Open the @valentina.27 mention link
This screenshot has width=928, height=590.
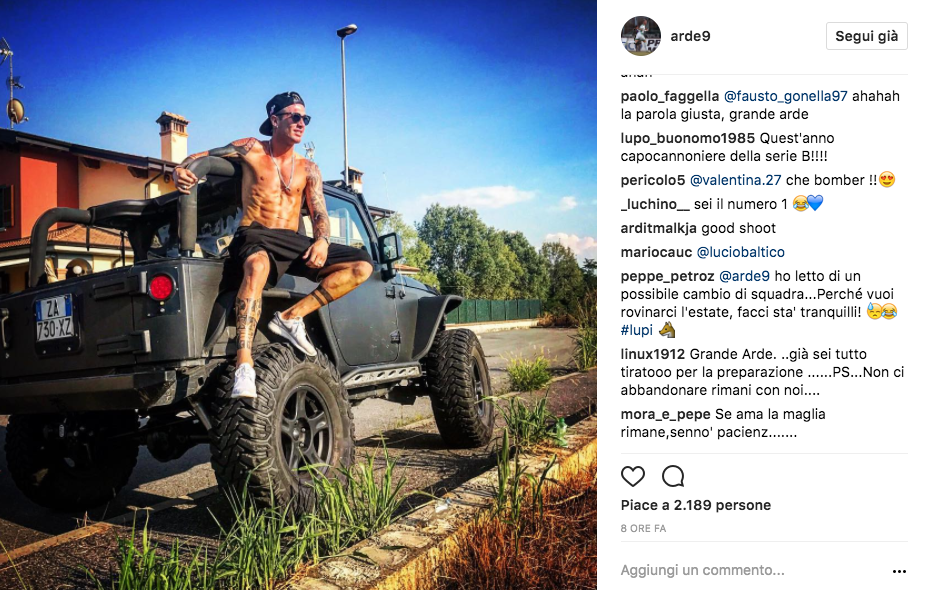[736, 180]
